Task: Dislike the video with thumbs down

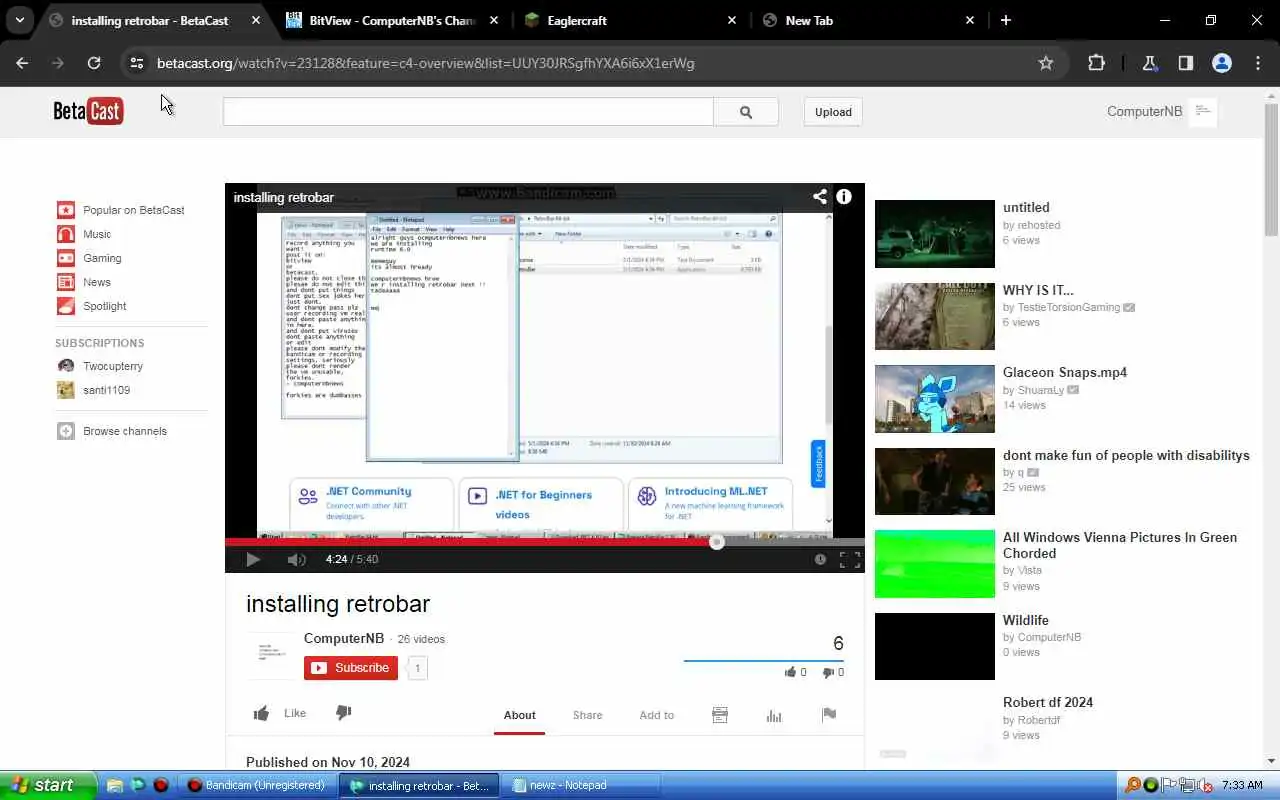Action: pos(343,713)
